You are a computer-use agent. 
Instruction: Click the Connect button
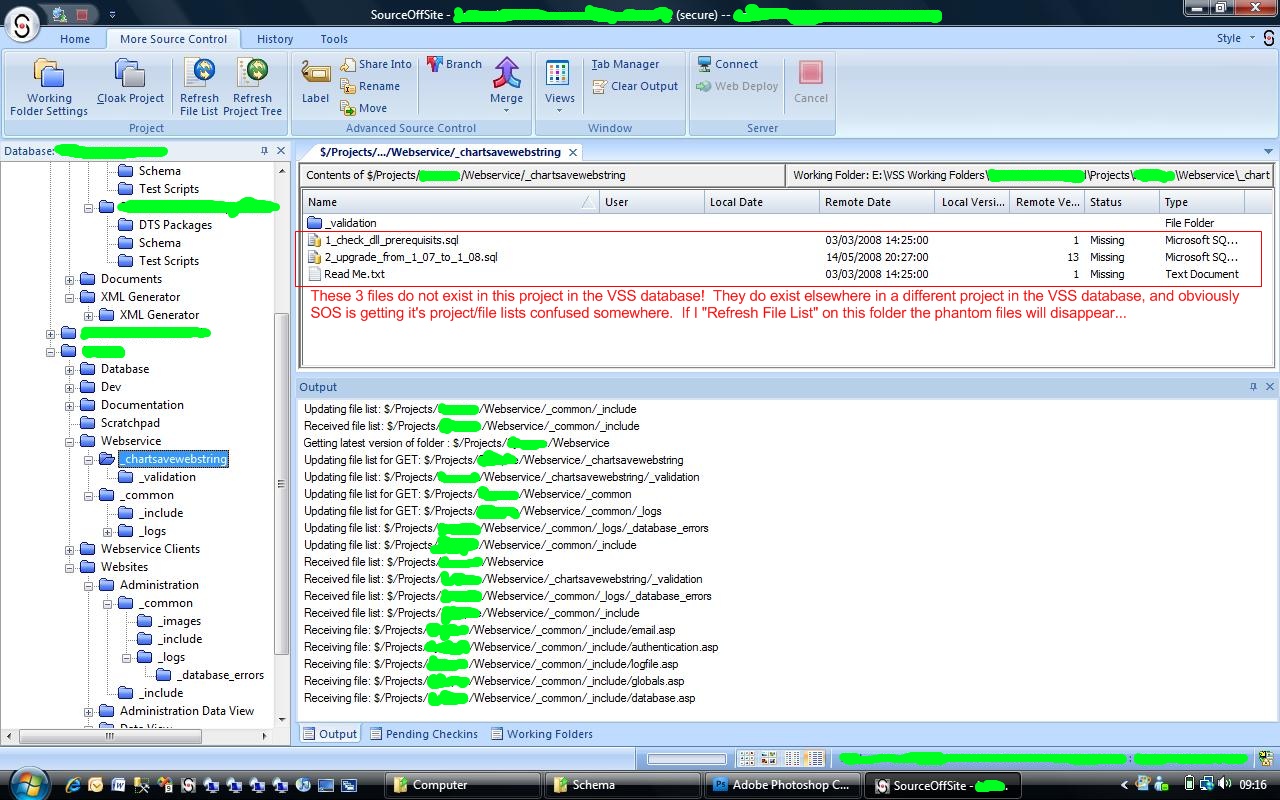[x=728, y=64]
